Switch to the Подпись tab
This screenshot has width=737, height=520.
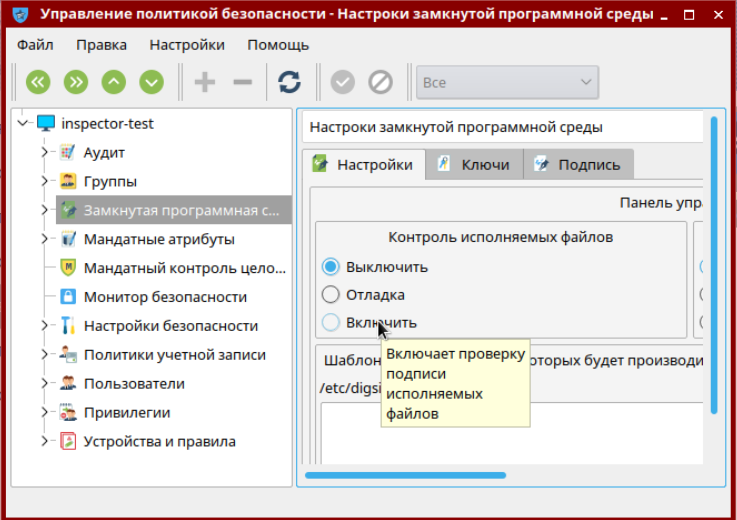point(579,165)
